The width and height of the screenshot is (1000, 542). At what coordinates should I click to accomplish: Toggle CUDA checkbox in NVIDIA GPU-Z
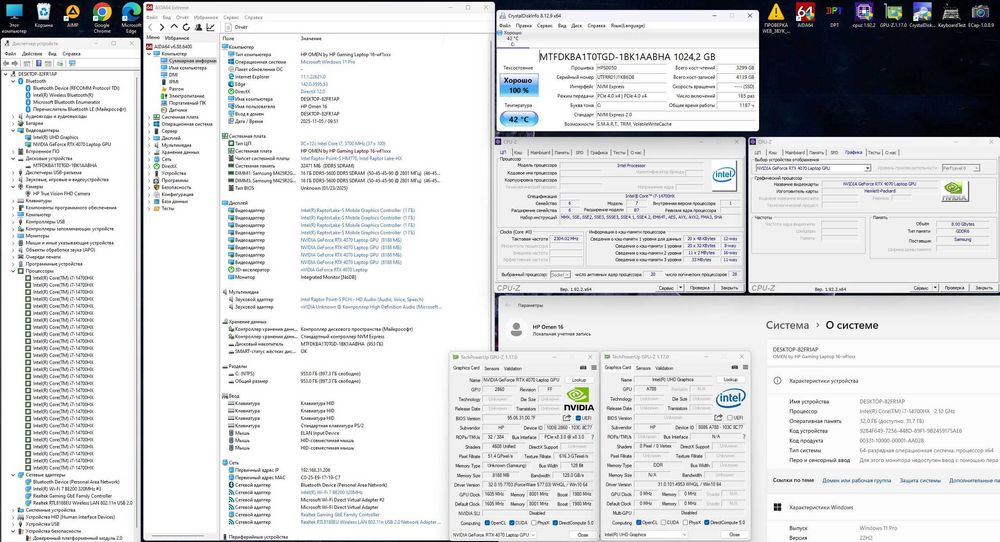[x=511, y=523]
